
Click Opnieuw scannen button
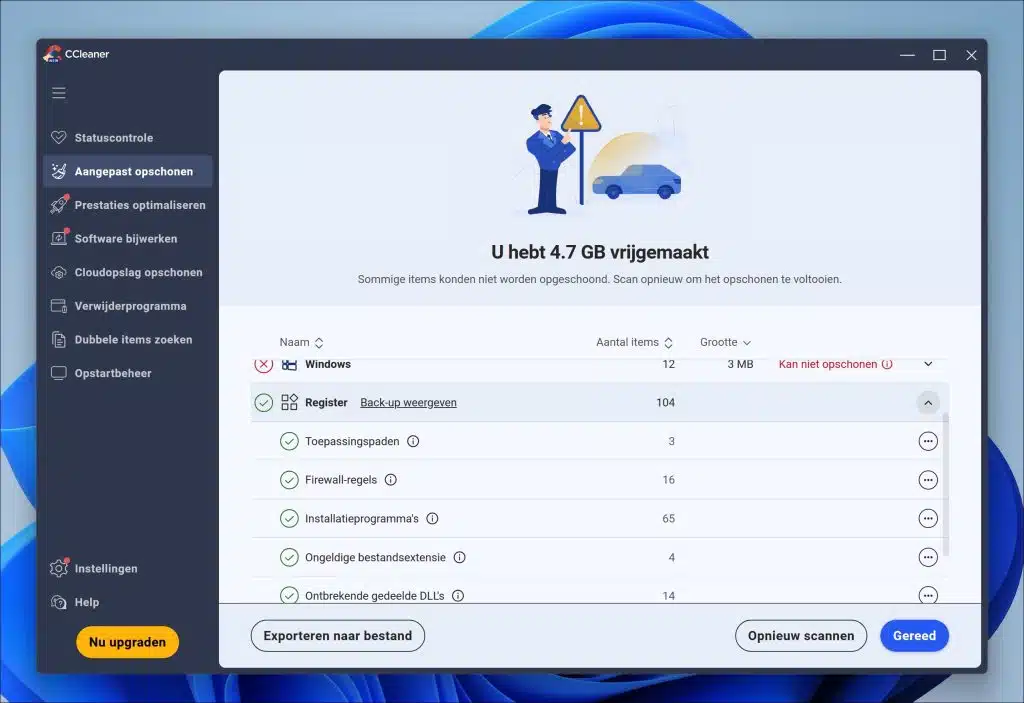801,636
